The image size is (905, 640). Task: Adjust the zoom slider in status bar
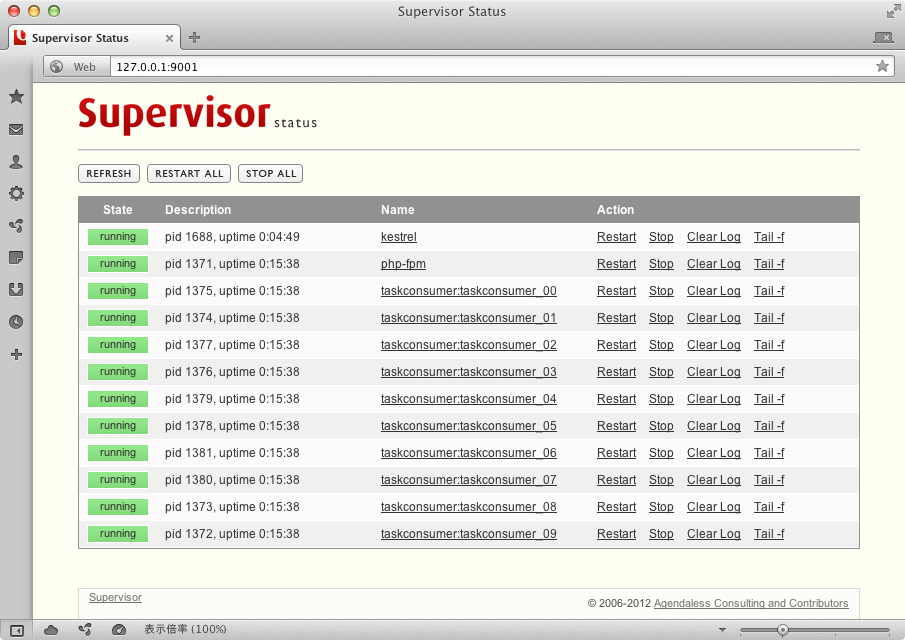(783, 630)
